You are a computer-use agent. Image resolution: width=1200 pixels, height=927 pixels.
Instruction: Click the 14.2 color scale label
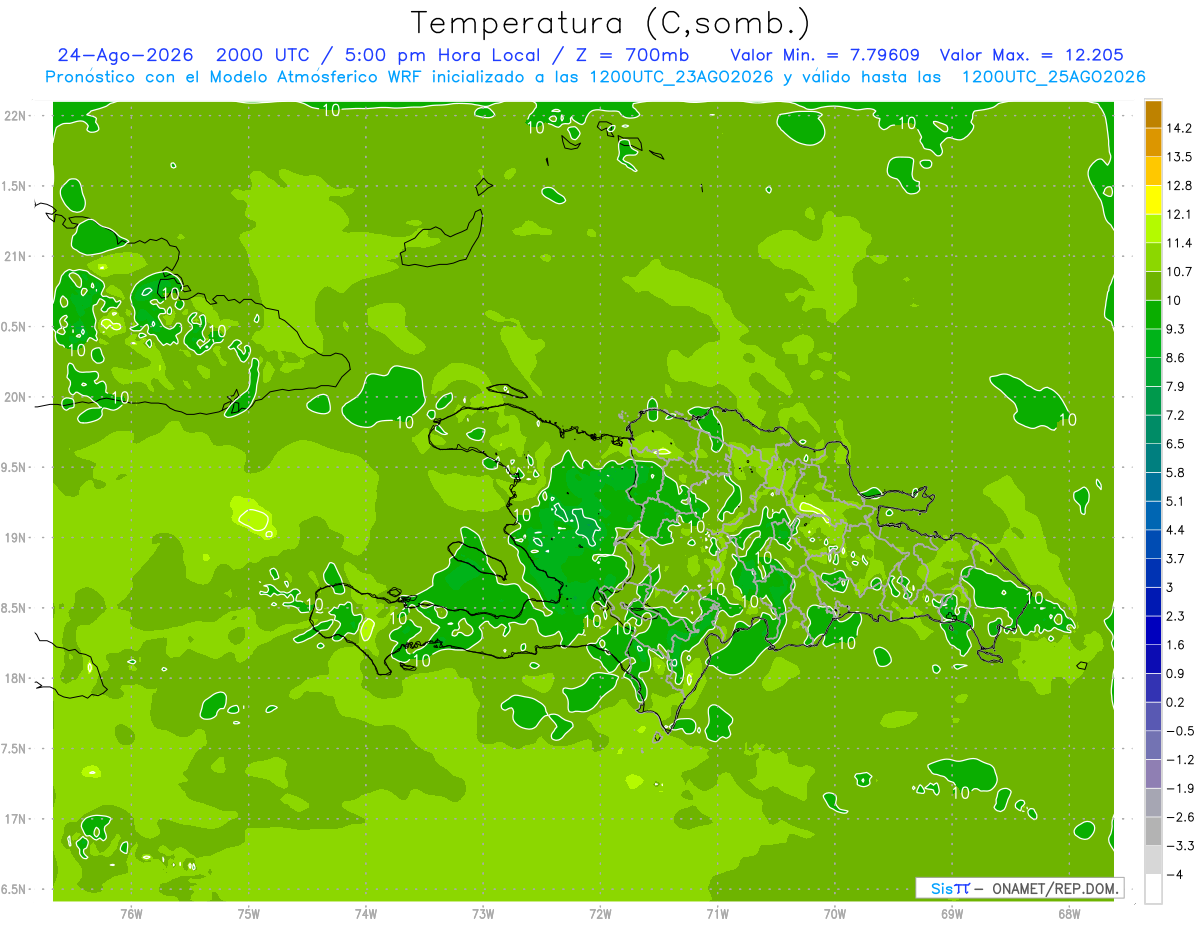pyautogui.click(x=1179, y=128)
